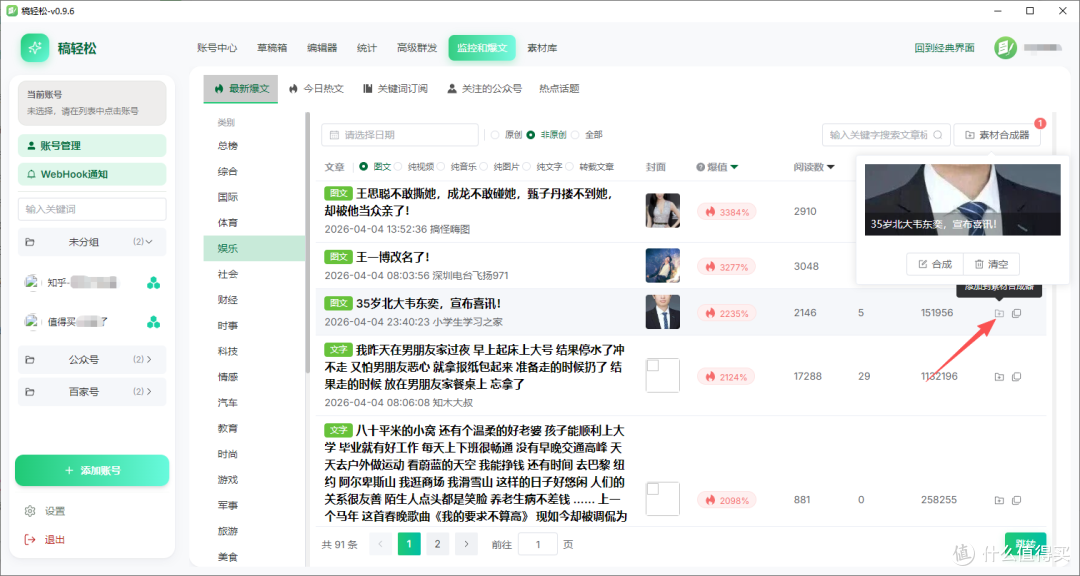Sort by 阅读数 using the arrow
This screenshot has width=1080, height=576.
coord(831,167)
